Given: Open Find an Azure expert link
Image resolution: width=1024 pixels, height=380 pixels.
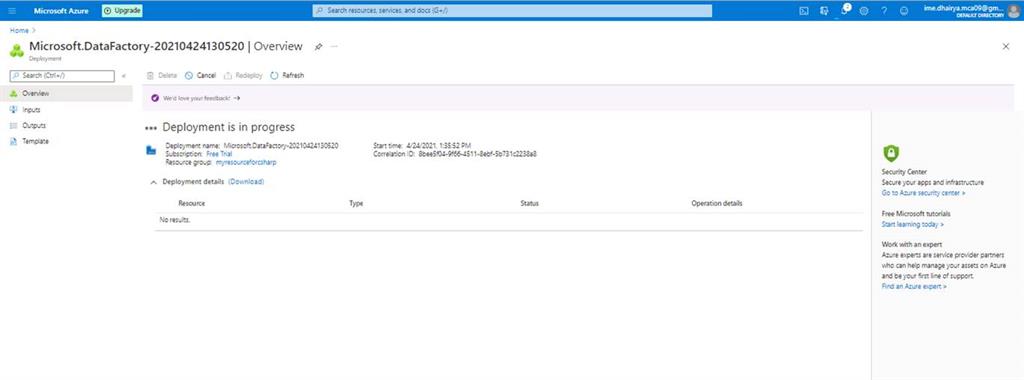Looking at the screenshot, I should coord(914,286).
